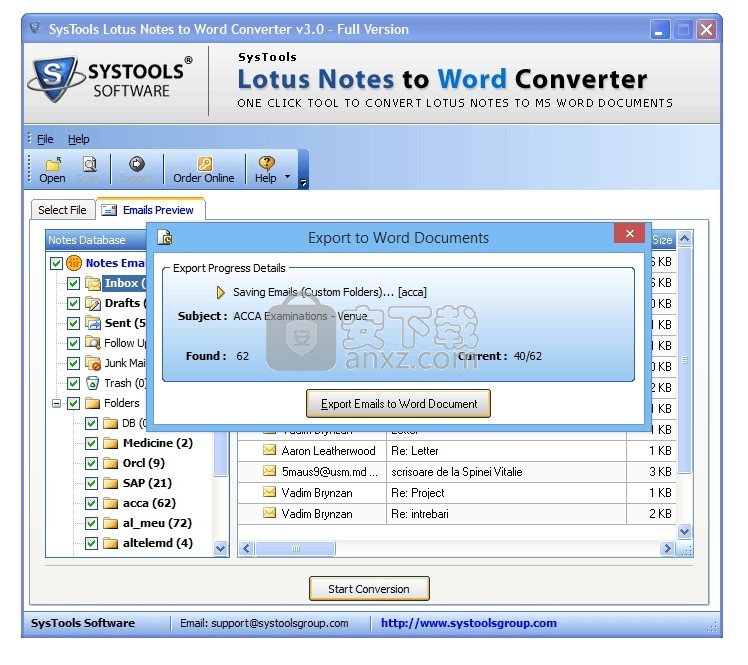Click email list scroll up arrow
Screen dimensions: 748x665
click(x=685, y=239)
